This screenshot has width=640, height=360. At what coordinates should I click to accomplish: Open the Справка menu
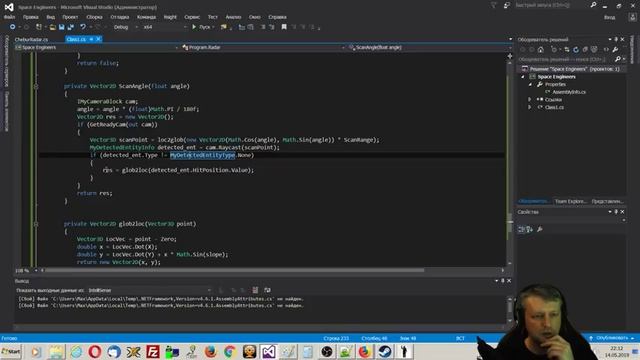[277, 17]
